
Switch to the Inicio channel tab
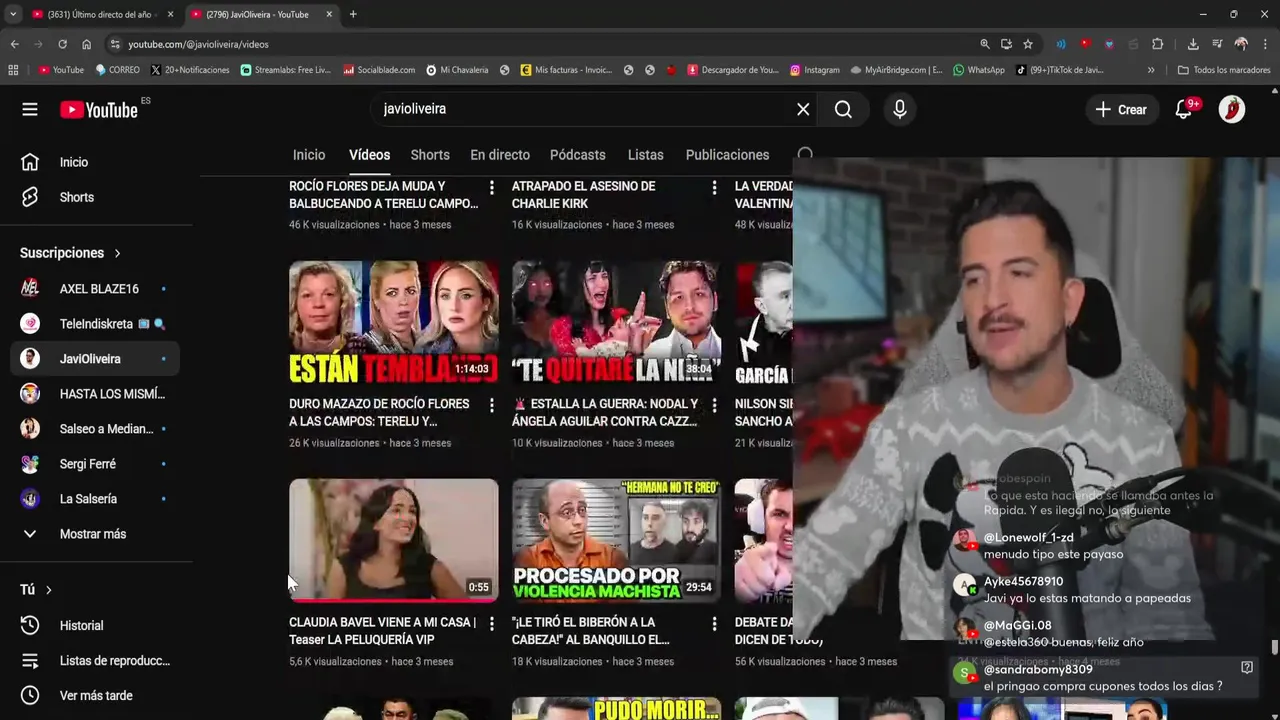[309, 155]
